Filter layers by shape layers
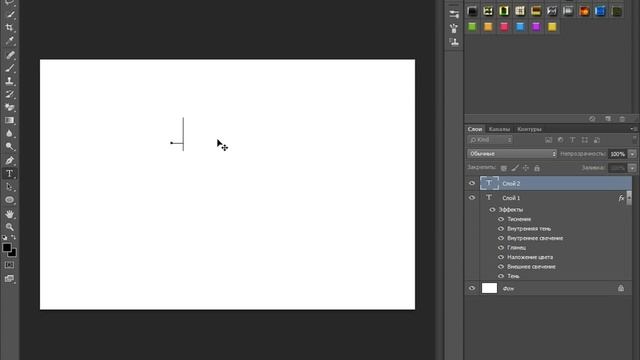The width and height of the screenshot is (640, 360). (584, 140)
